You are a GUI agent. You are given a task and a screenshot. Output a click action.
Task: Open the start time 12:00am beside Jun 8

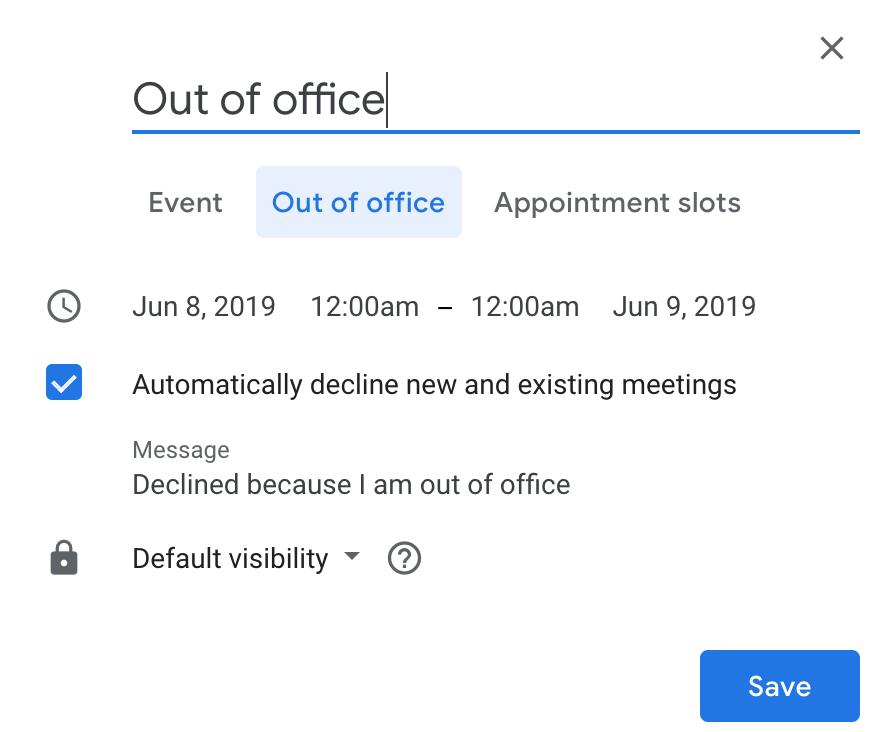click(x=364, y=306)
